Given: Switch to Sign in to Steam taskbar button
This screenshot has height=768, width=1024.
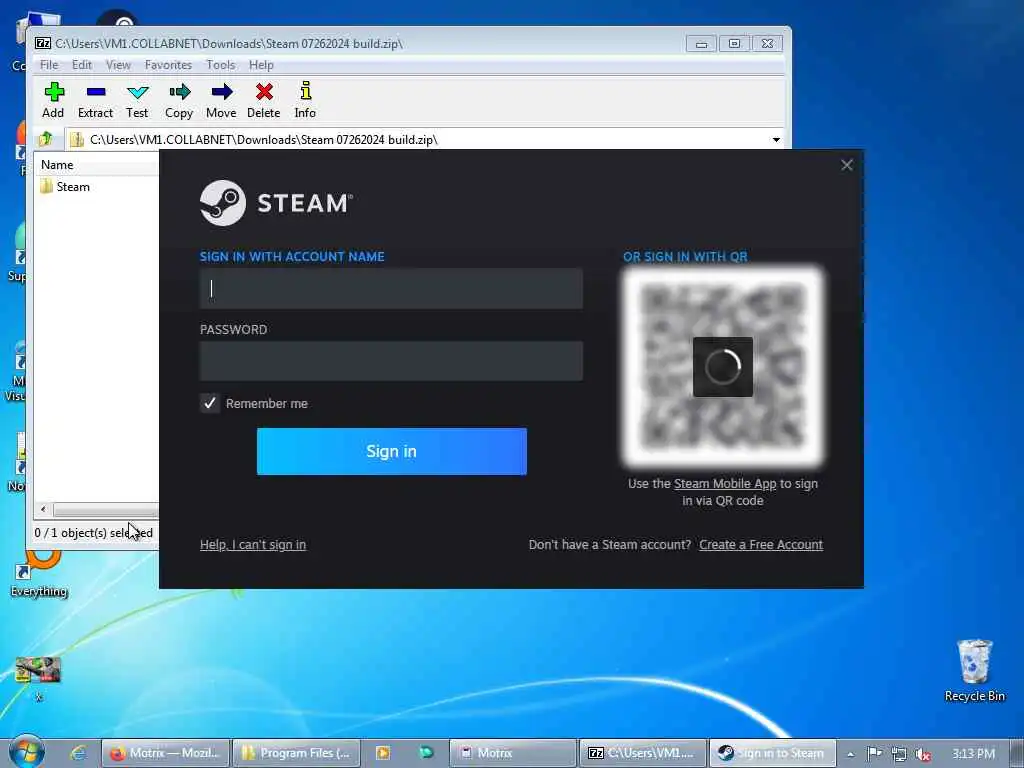Looking at the screenshot, I should click(773, 753).
